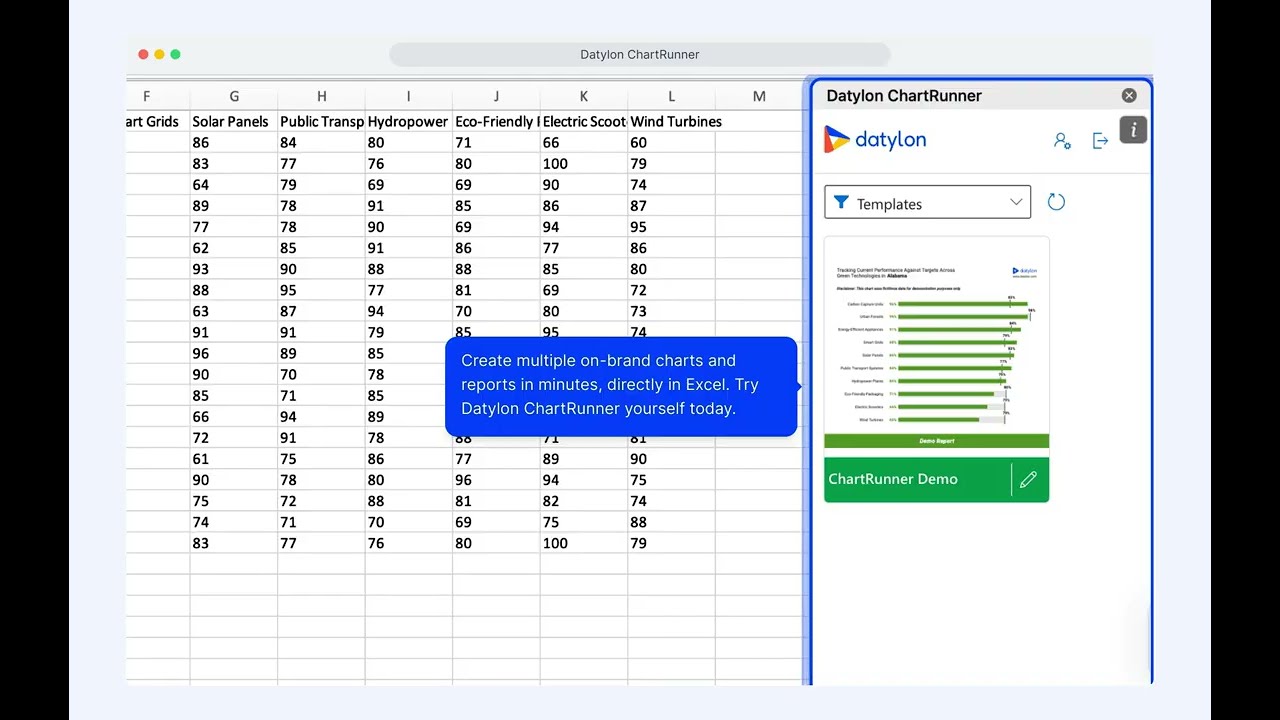Click cell 71 in Eco-Friendly column
Image resolution: width=1280 pixels, height=720 pixels.
click(496, 142)
